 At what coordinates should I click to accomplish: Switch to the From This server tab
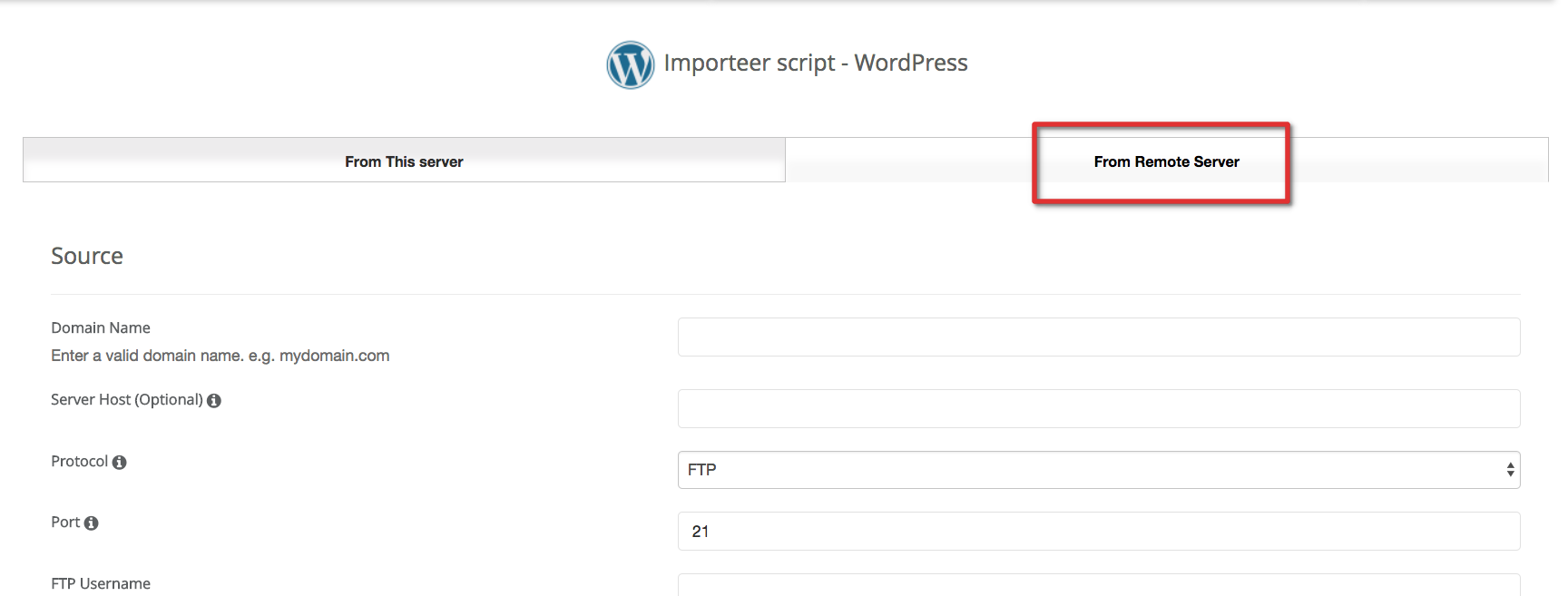coord(404,161)
